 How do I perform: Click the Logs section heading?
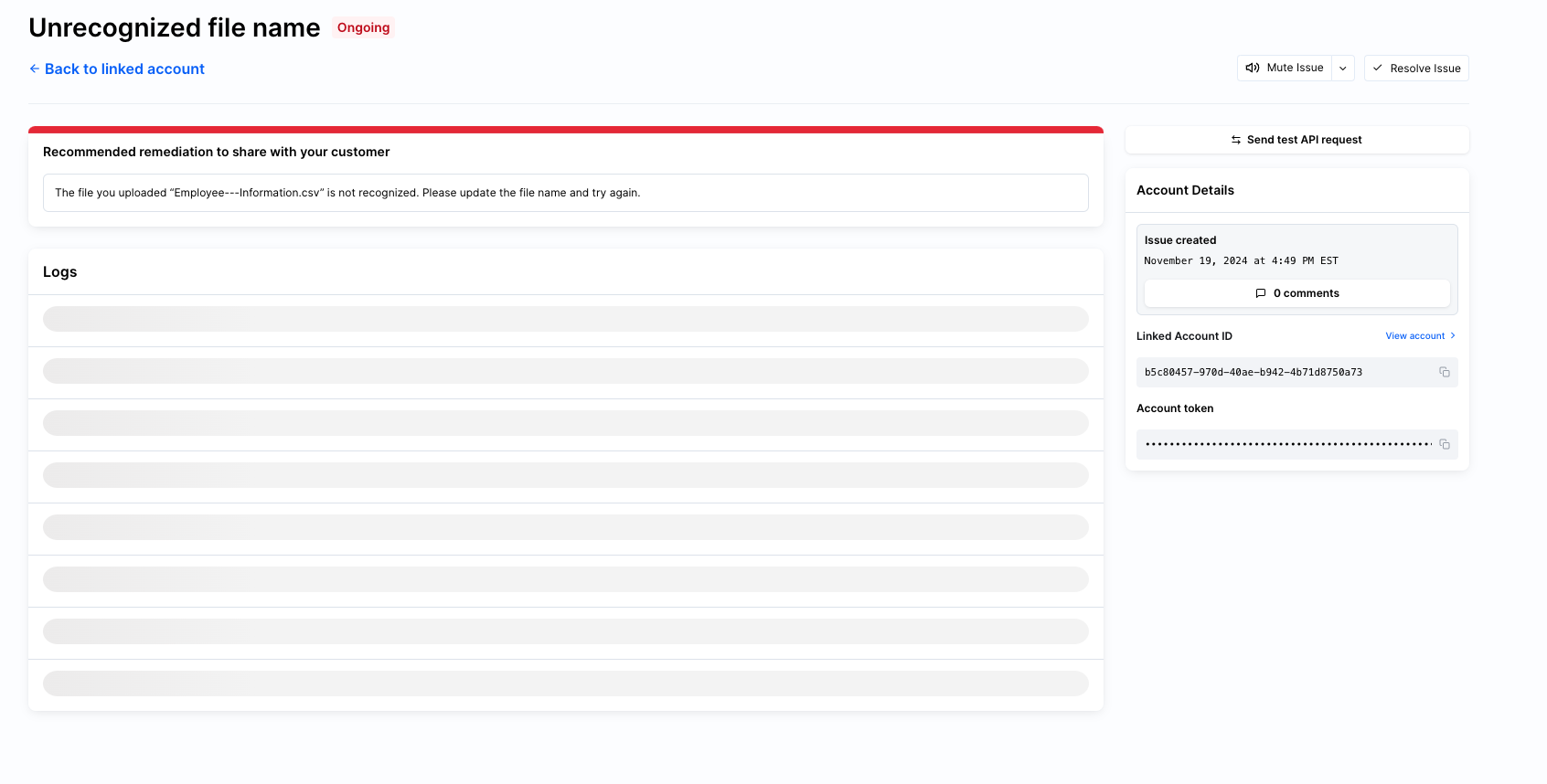pyautogui.click(x=60, y=272)
